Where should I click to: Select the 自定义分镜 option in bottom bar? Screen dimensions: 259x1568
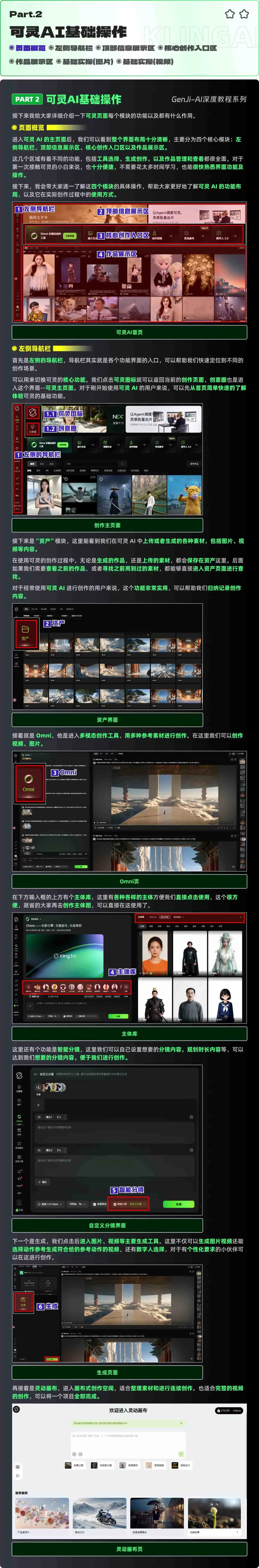[138, 1204]
